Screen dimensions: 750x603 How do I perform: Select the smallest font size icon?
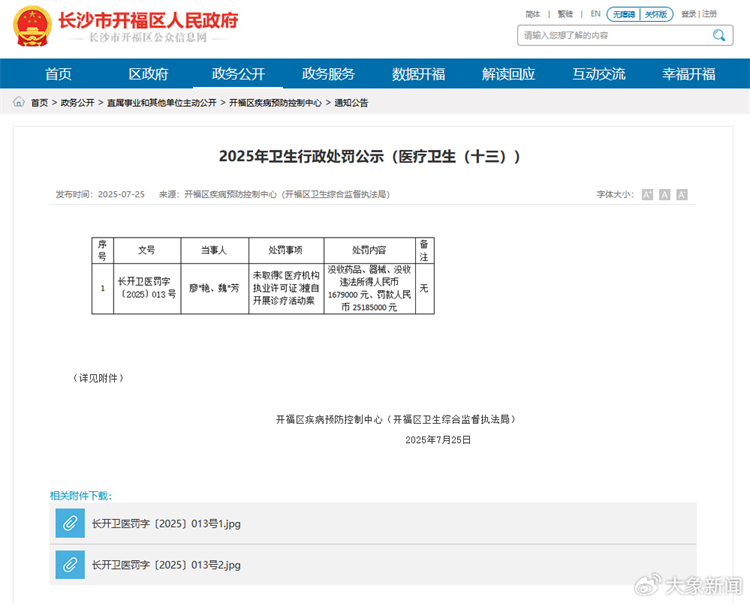647,194
